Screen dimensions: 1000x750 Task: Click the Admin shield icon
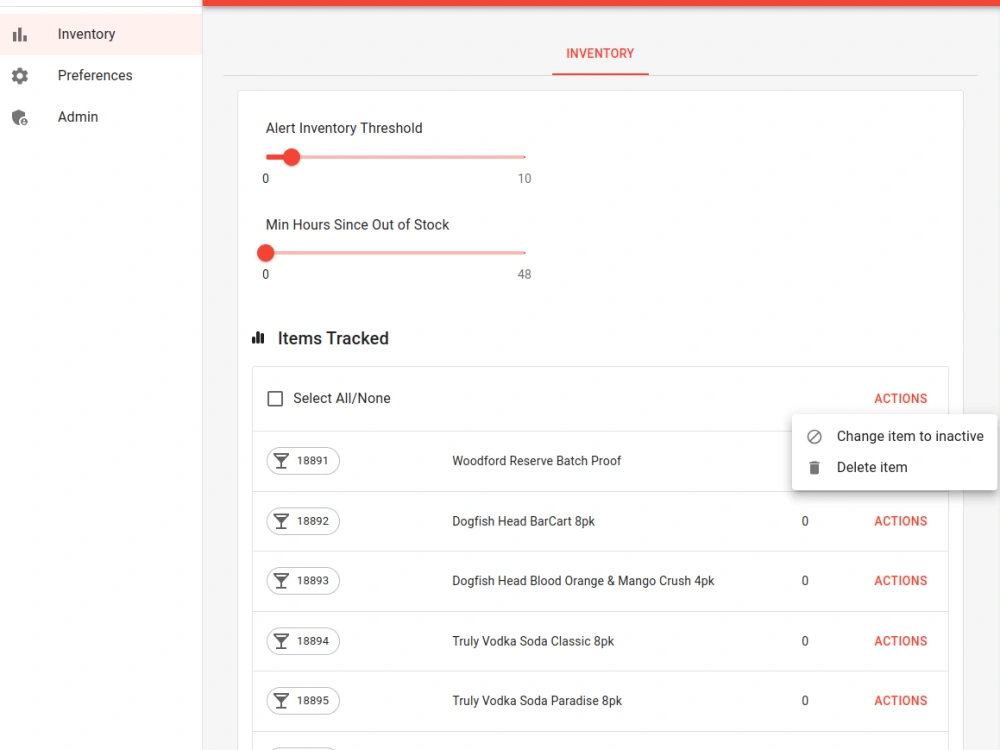(20, 117)
